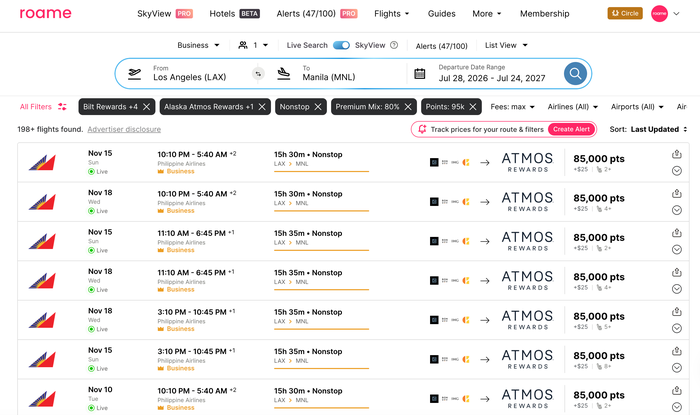Edit the Departure Date Range field

[x=492, y=74]
